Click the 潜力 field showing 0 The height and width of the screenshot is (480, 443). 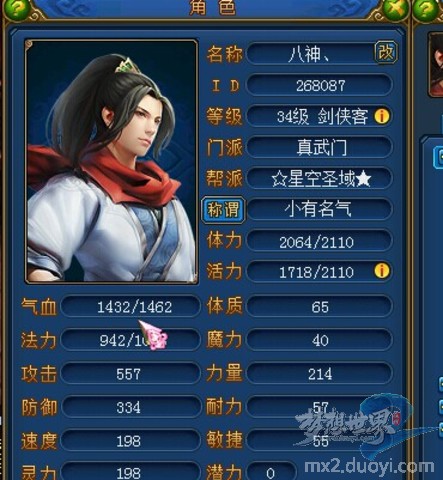[x=271, y=472]
